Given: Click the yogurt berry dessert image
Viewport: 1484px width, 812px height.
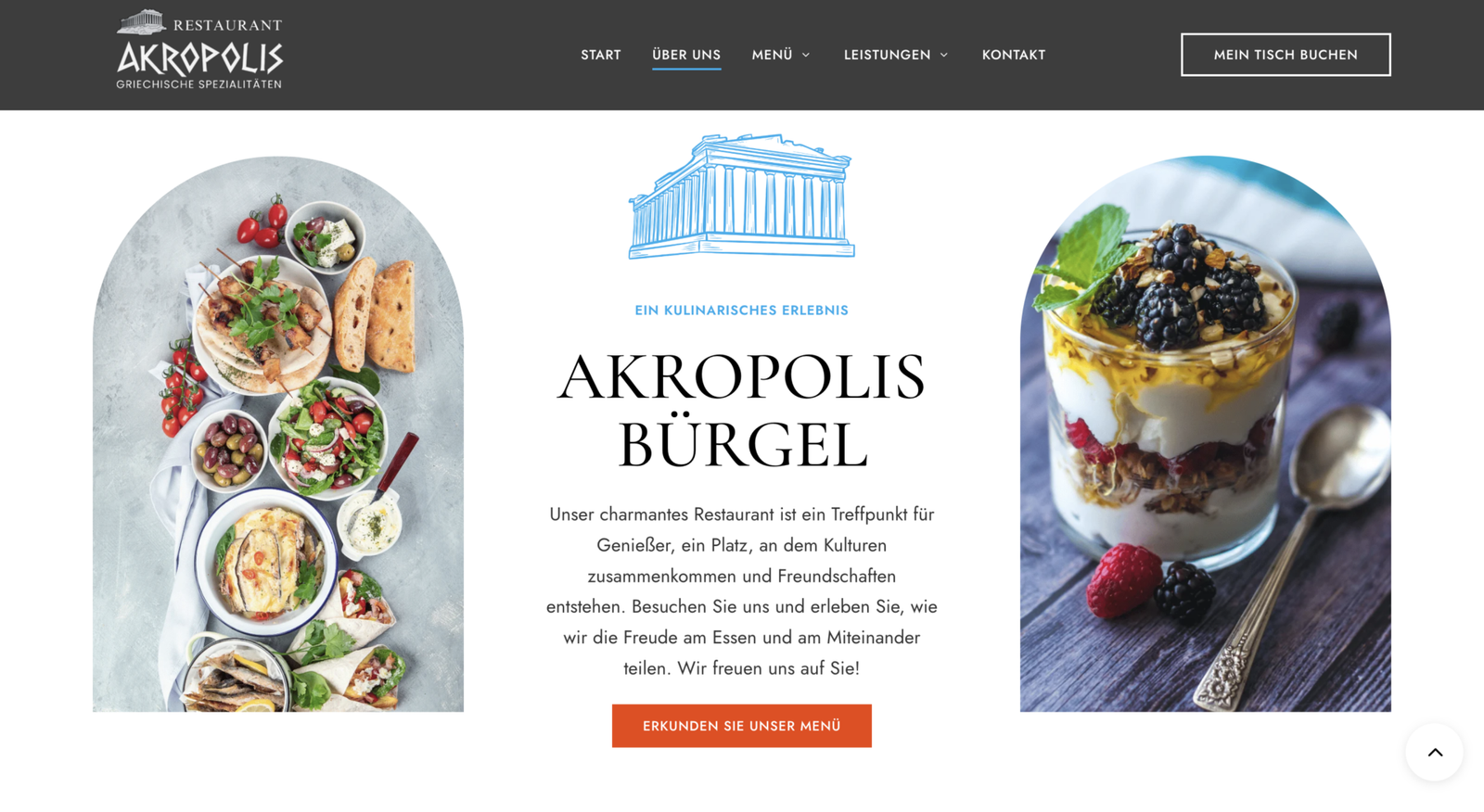Looking at the screenshot, I should click(1206, 434).
